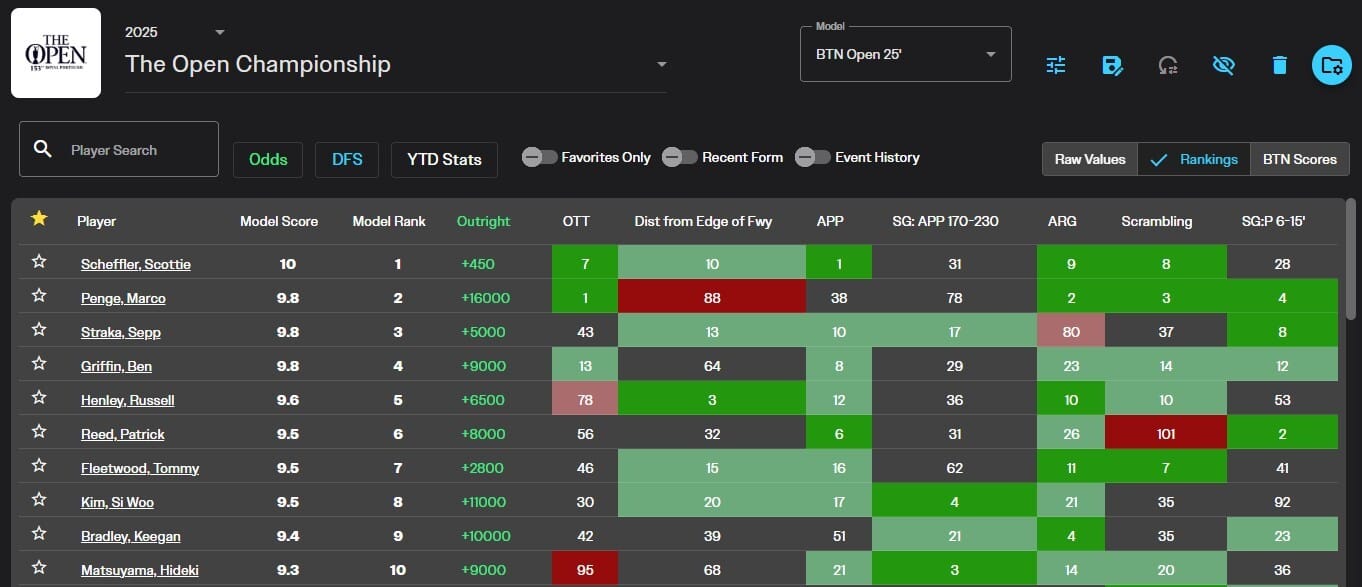The image size is (1362, 587).
Task: Star Russell Henley as favorite
Action: click(x=39, y=398)
